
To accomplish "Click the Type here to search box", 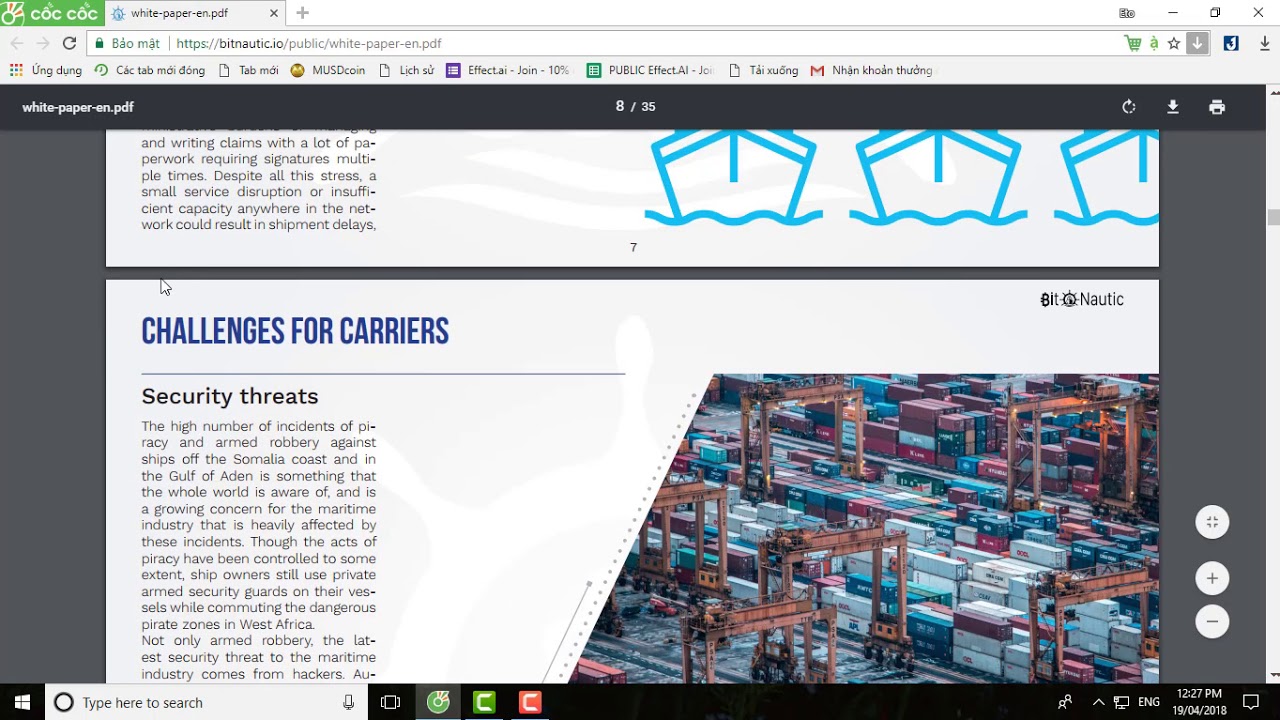I will click(205, 702).
